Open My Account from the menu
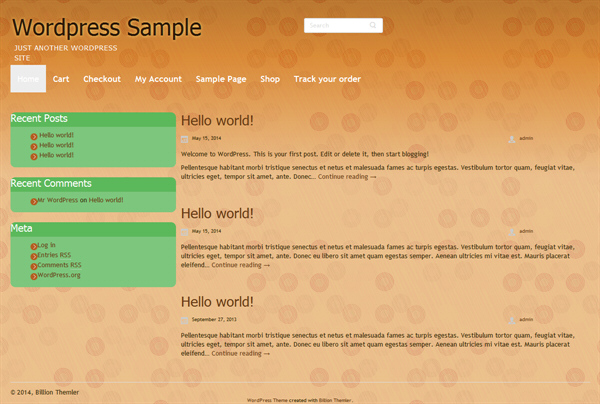600x404 pixels. click(x=158, y=79)
